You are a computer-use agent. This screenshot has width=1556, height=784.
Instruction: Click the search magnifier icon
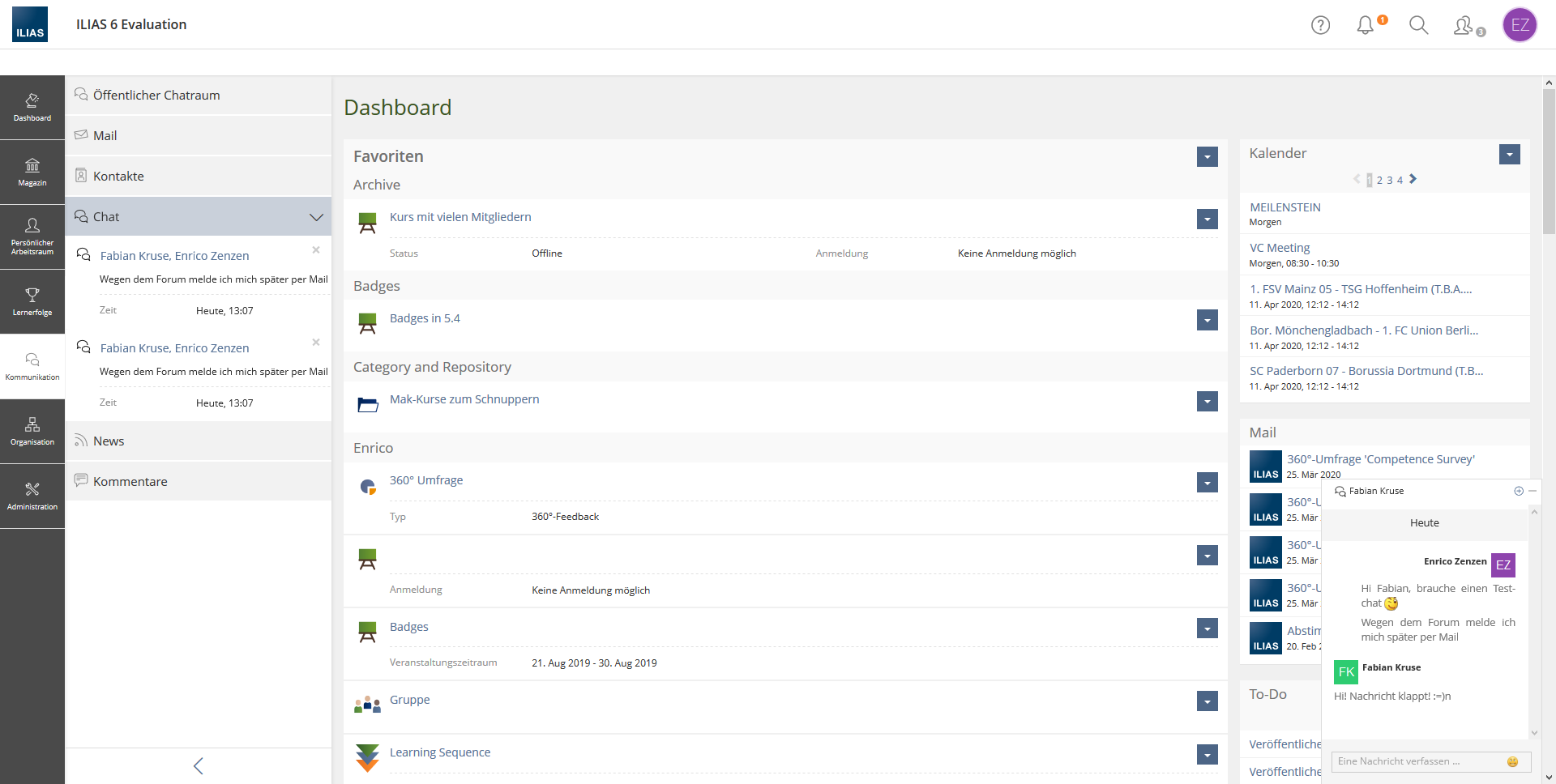click(x=1418, y=25)
